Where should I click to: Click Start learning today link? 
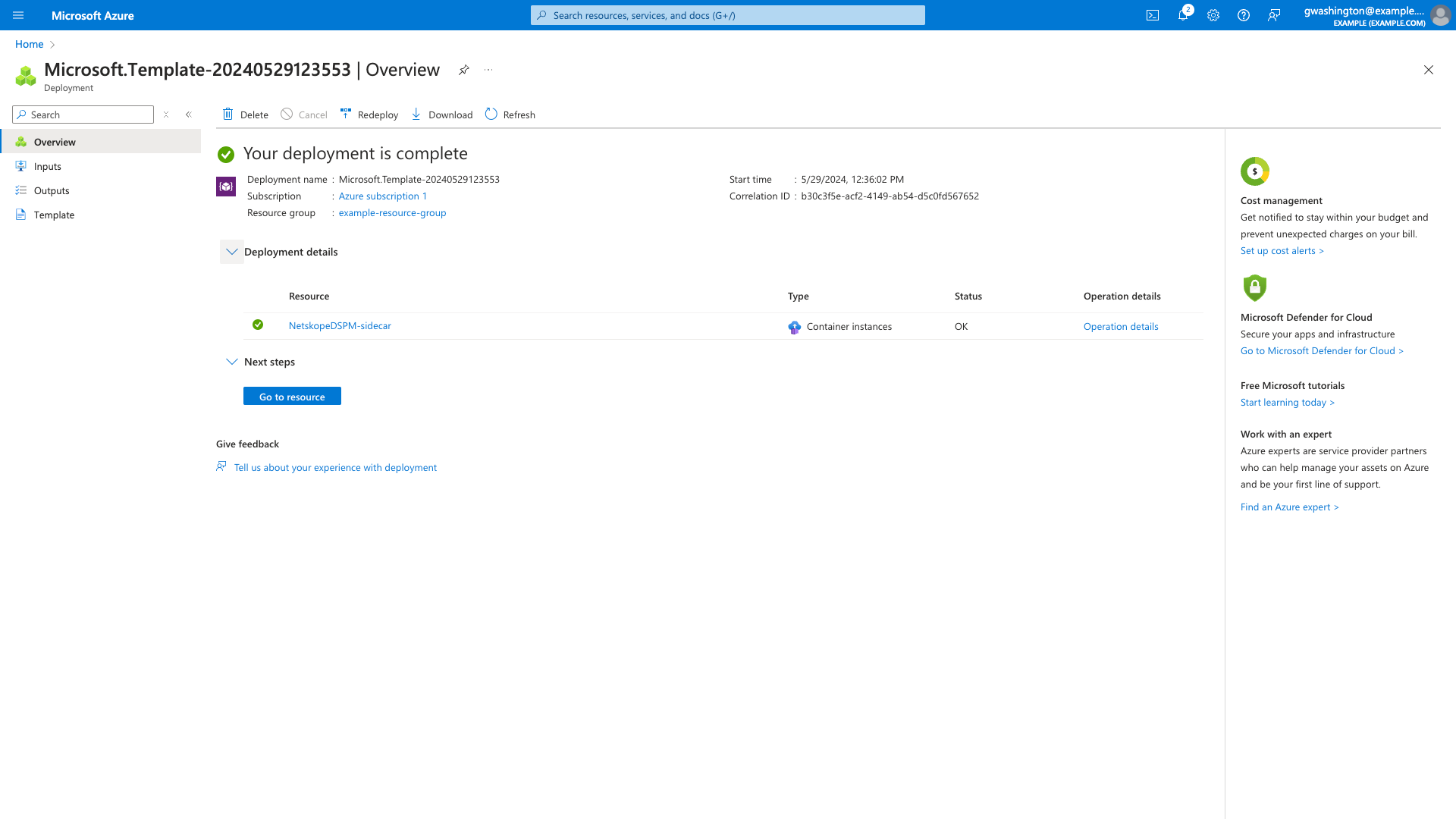1288,403
